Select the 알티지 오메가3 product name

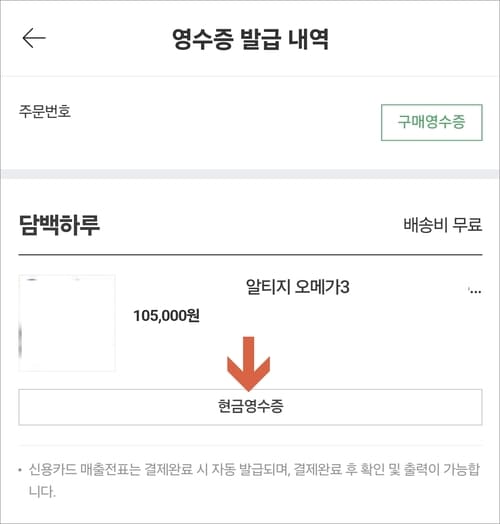pyautogui.click(x=297, y=287)
